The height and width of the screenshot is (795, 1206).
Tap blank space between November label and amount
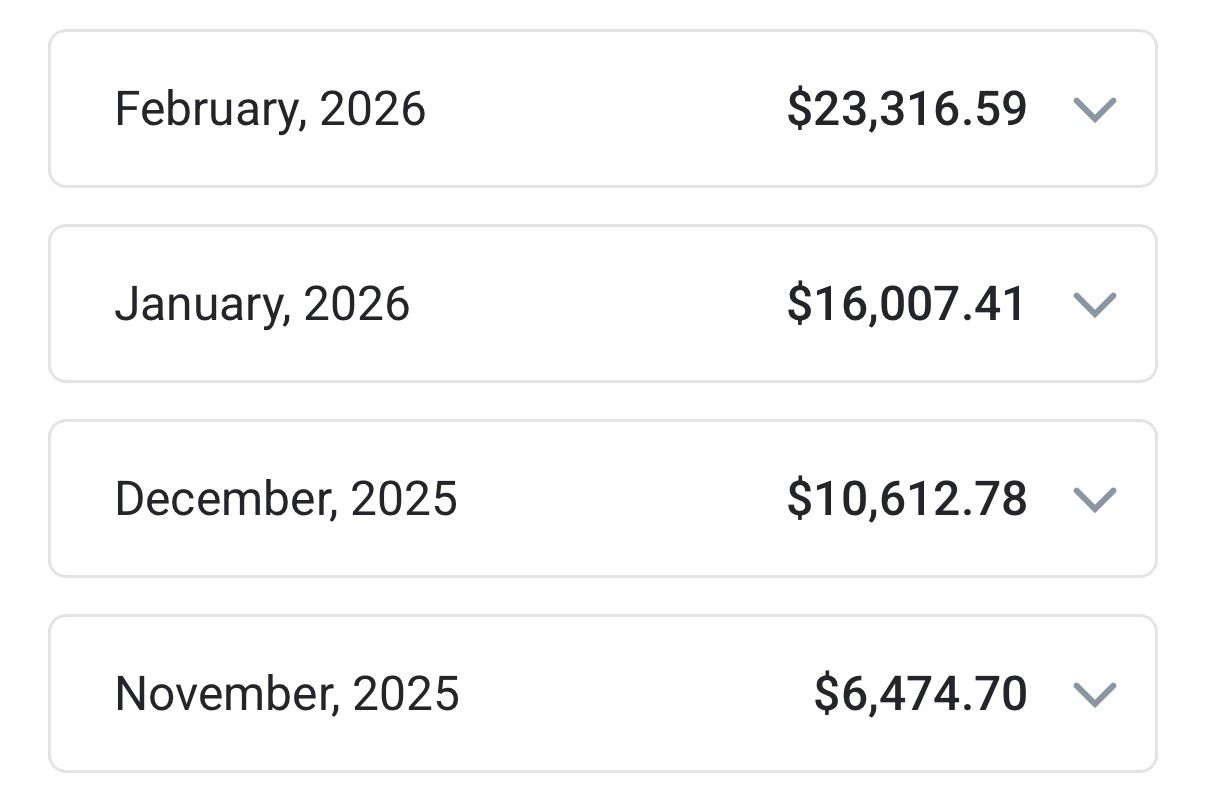(x=637, y=694)
